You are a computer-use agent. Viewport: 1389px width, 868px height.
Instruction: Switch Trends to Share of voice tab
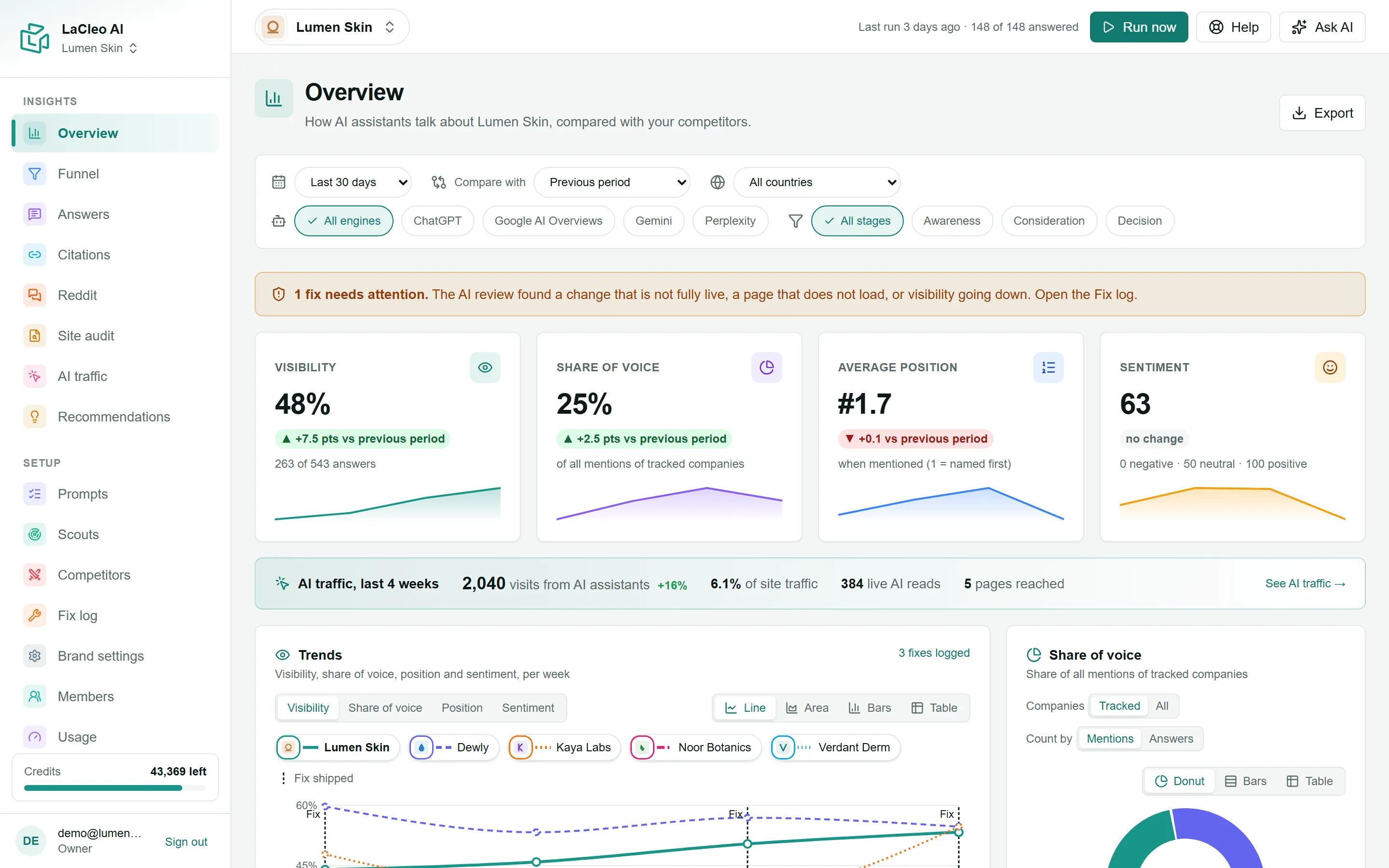(385, 708)
